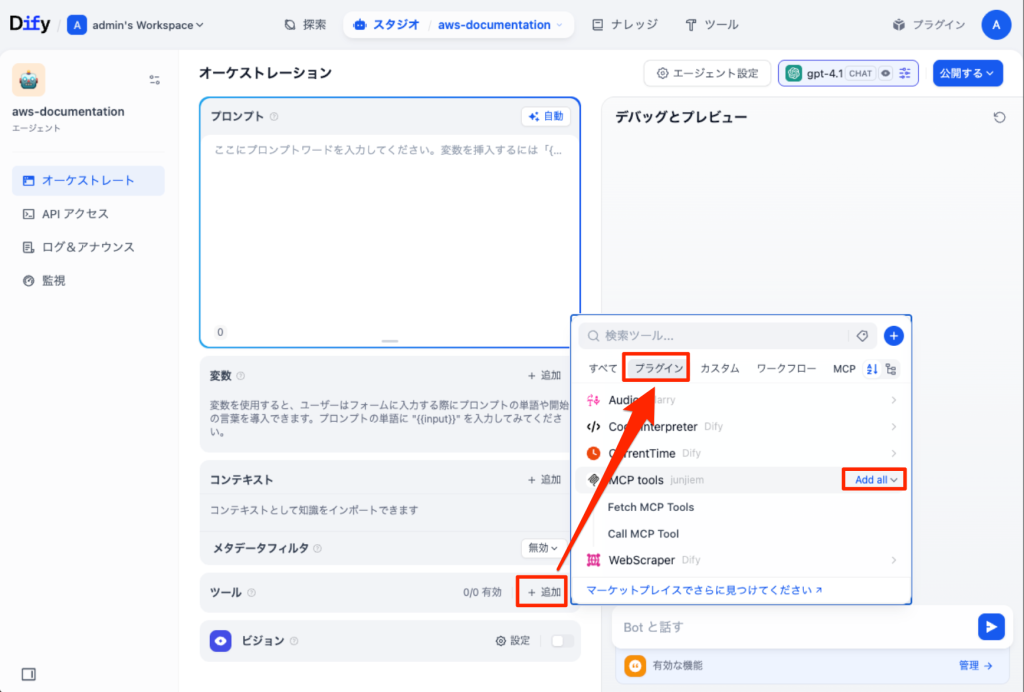This screenshot has width=1024, height=692.
Task: Open 管理 for enabled features
Action: 976,665
